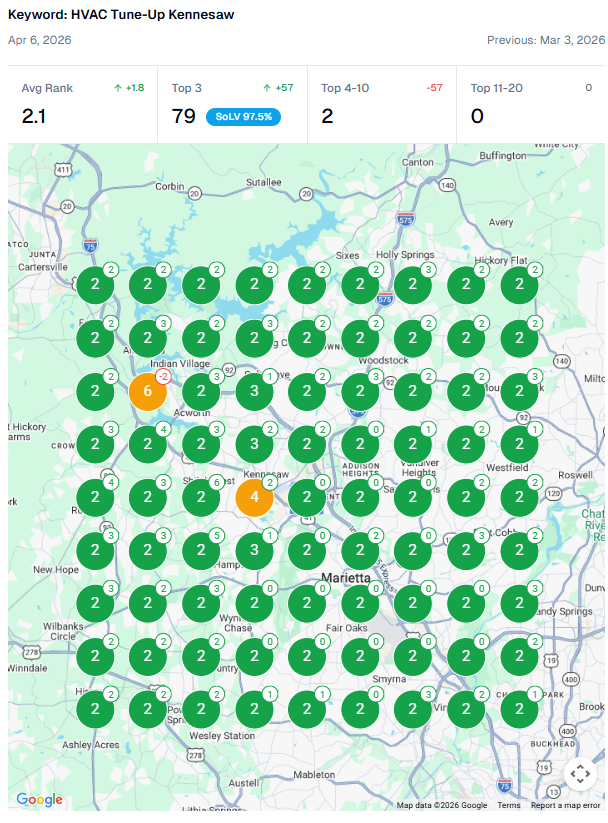608x823 pixels.
Task: Click the Apr 6, 2026 date
Action: coord(40,40)
